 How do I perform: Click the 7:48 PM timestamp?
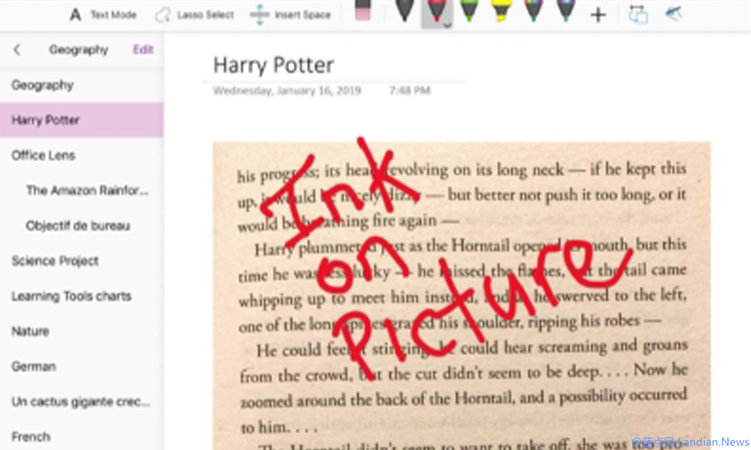[410, 90]
